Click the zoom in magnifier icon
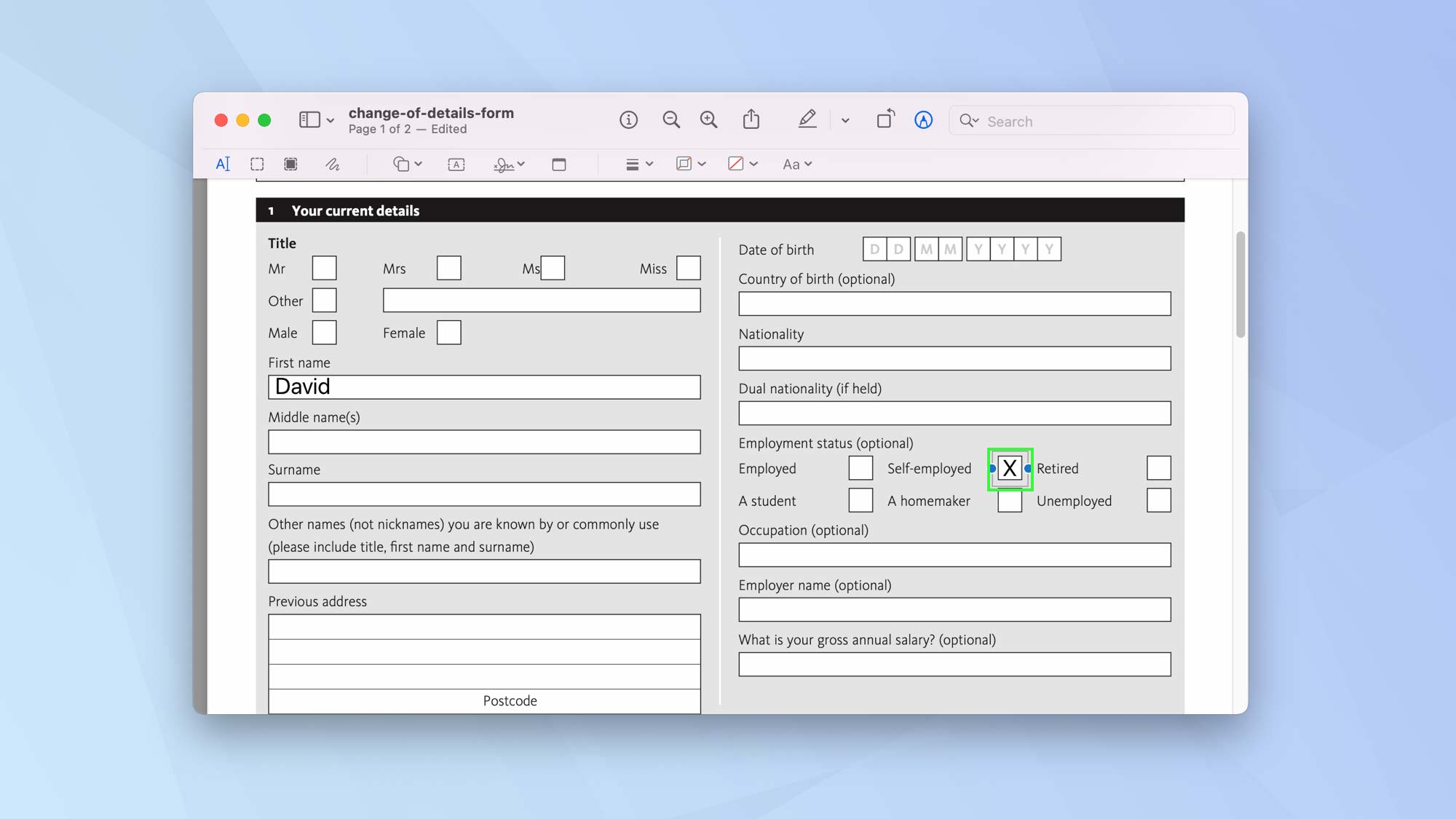 click(708, 119)
